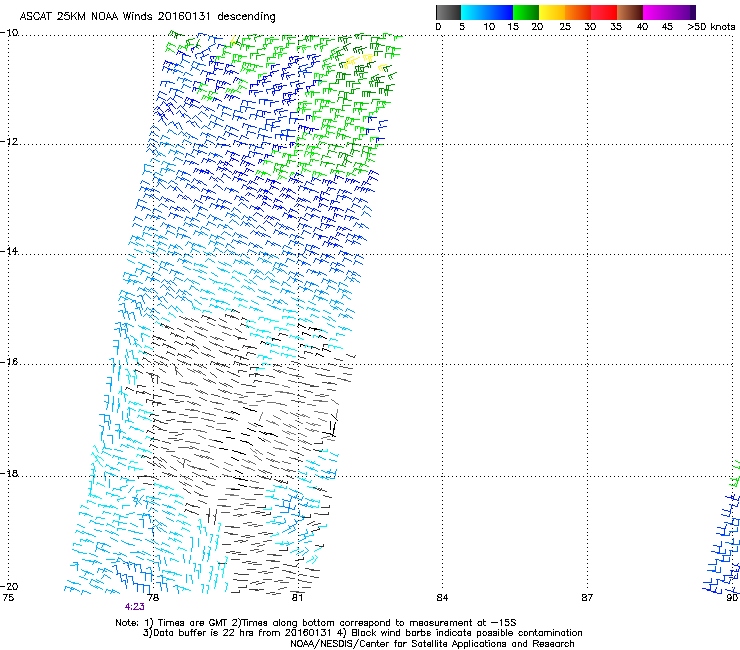The height and width of the screenshot is (650, 740).
Task: Click the dark purple 45-50 knots legend swatch
Action: tap(682, 12)
